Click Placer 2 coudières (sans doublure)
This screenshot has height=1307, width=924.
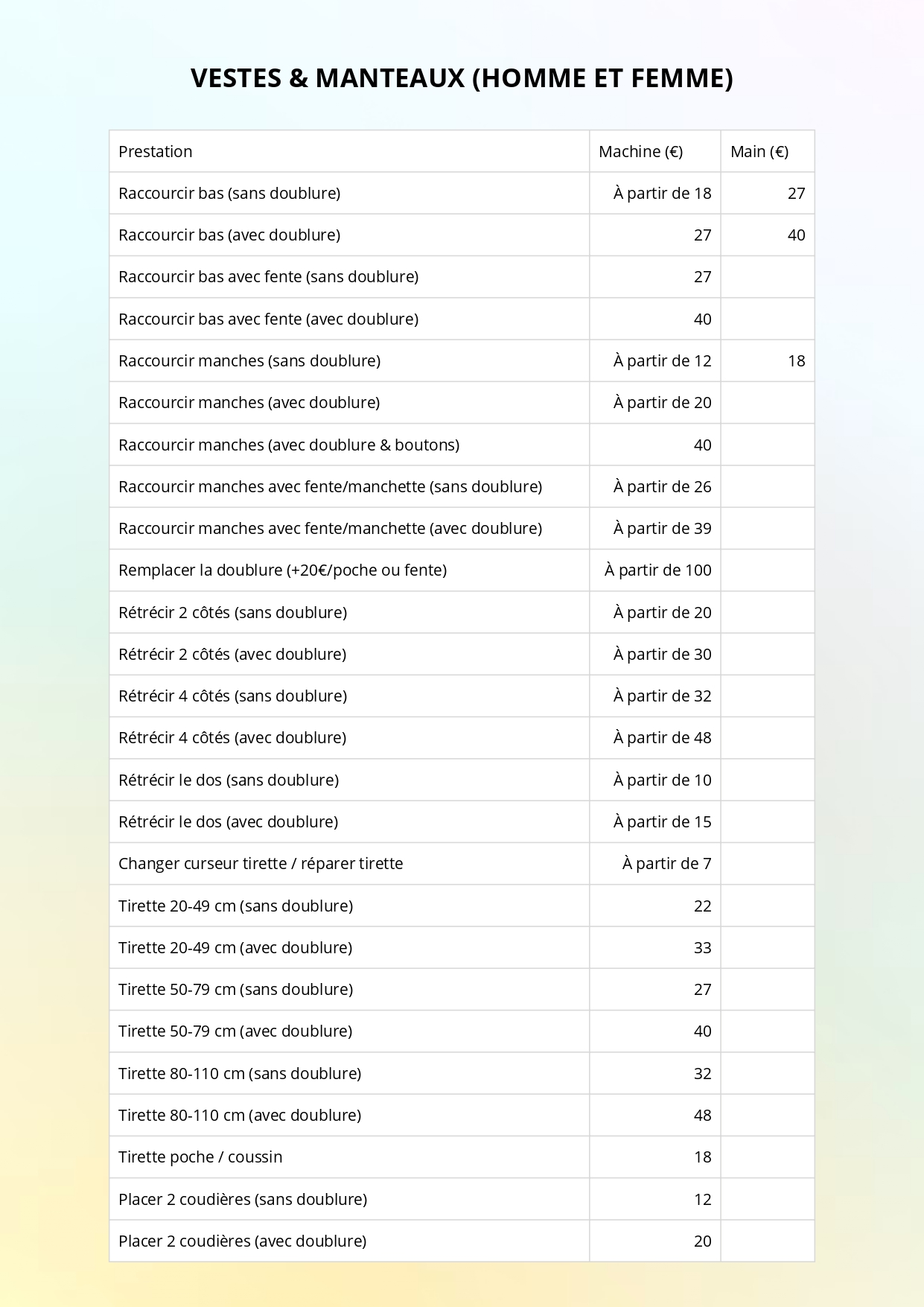click(243, 1199)
